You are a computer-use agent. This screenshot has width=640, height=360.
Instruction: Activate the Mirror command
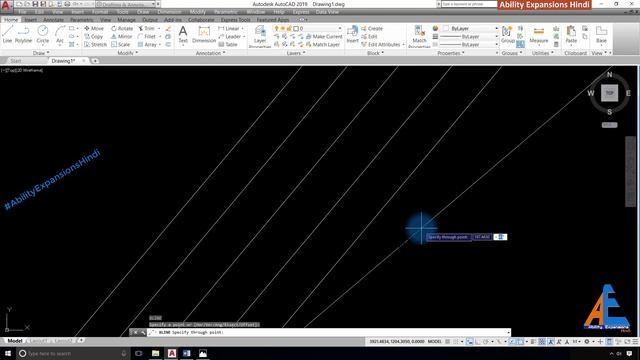[121, 36]
